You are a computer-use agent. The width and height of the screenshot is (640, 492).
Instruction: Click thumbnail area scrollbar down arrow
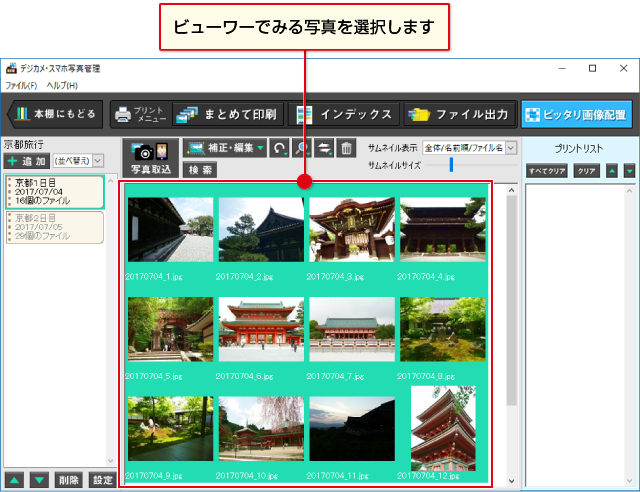(x=511, y=481)
